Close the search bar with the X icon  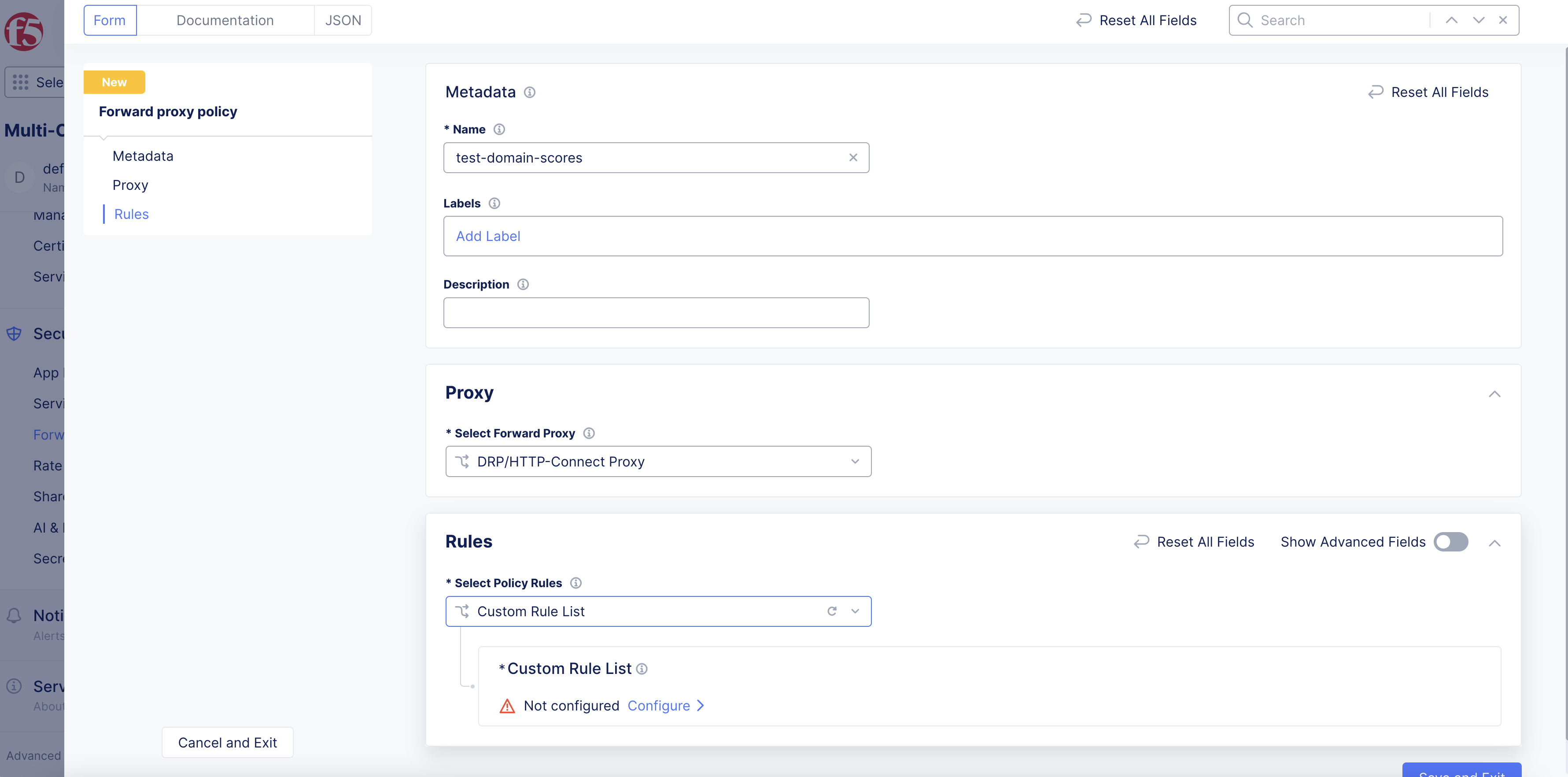point(1503,19)
